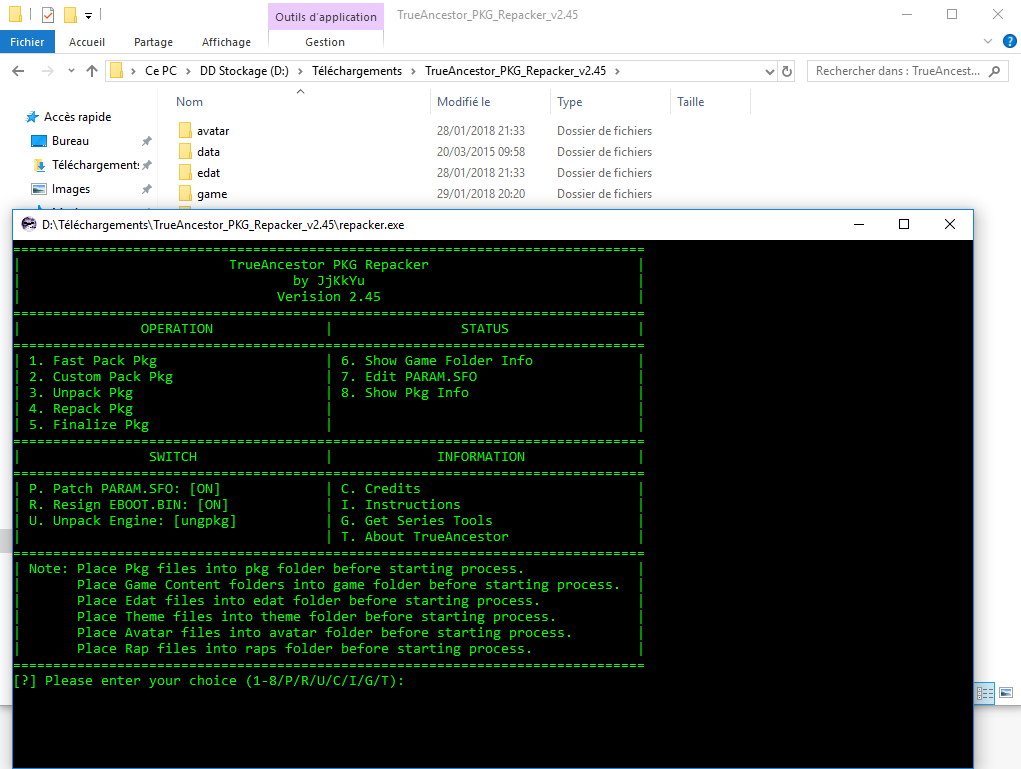Select the edat folder name
The image size is (1021, 769).
click(x=208, y=173)
